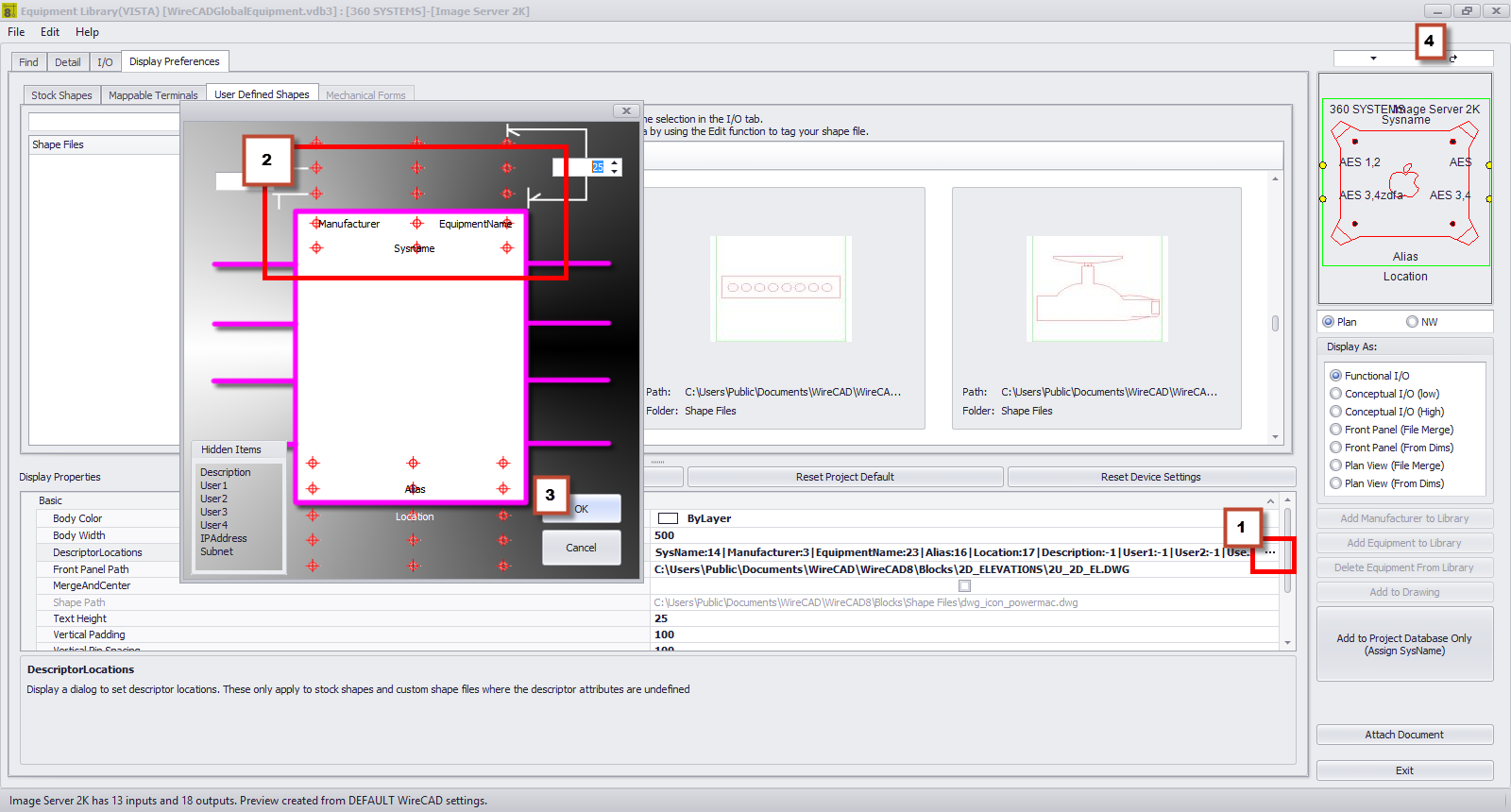Click leftmost crosshair in the Sysname row

(x=316, y=248)
